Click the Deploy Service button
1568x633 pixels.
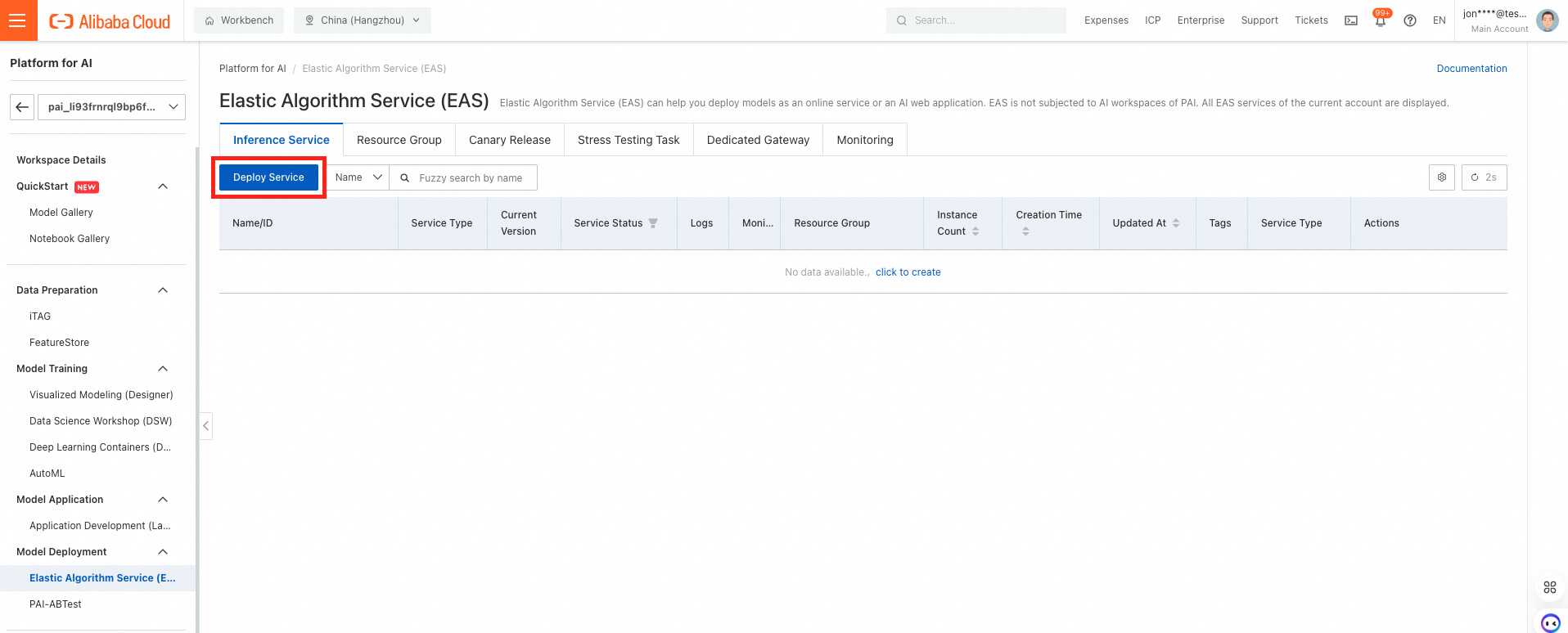pyautogui.click(x=268, y=177)
